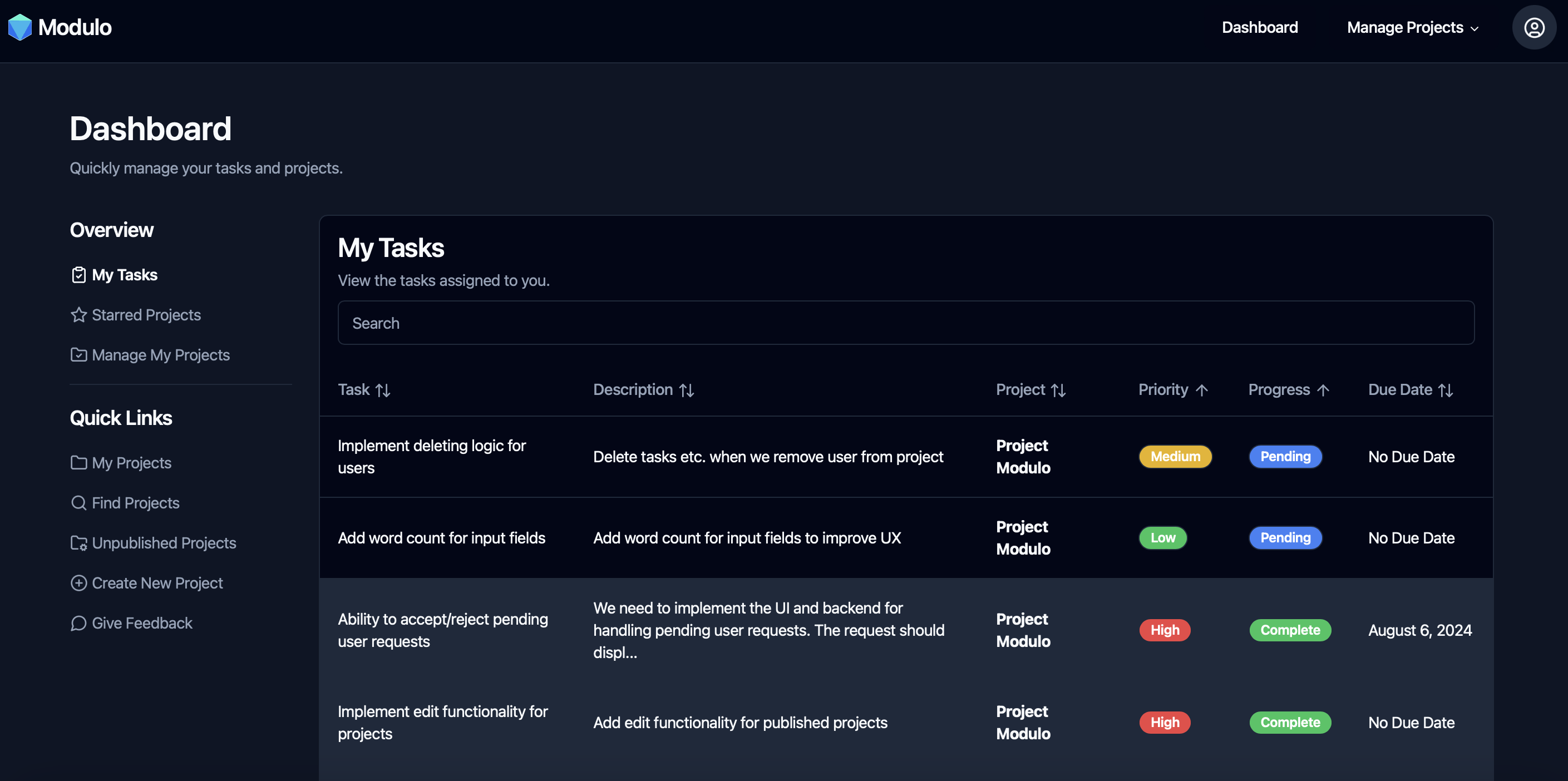Click Project Modulo in edit functionality row

(x=1023, y=723)
